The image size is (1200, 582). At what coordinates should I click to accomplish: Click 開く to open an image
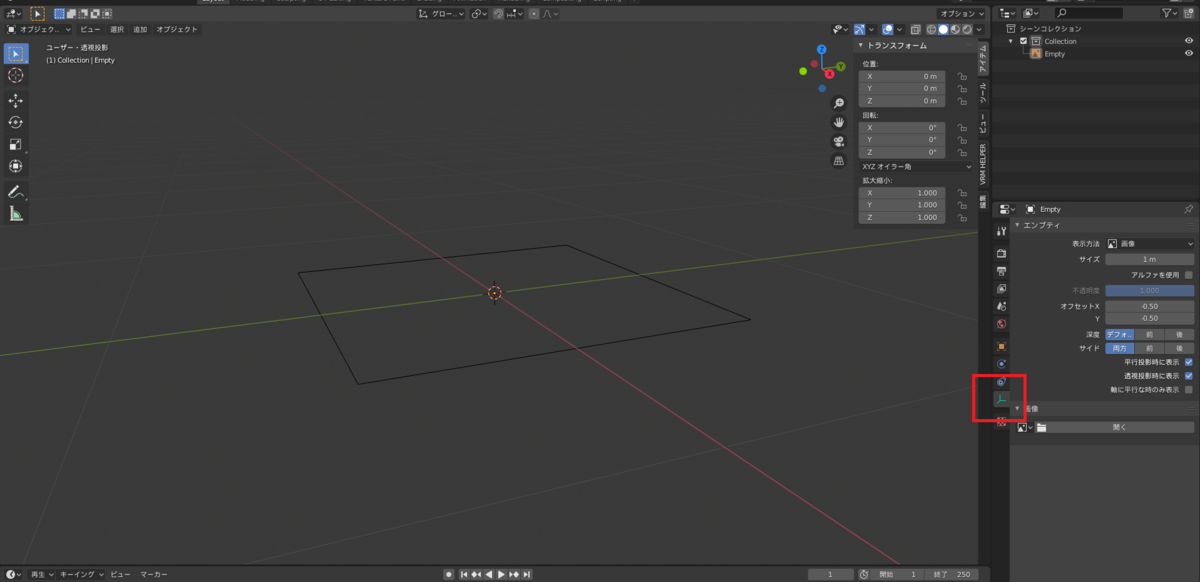(x=1119, y=427)
